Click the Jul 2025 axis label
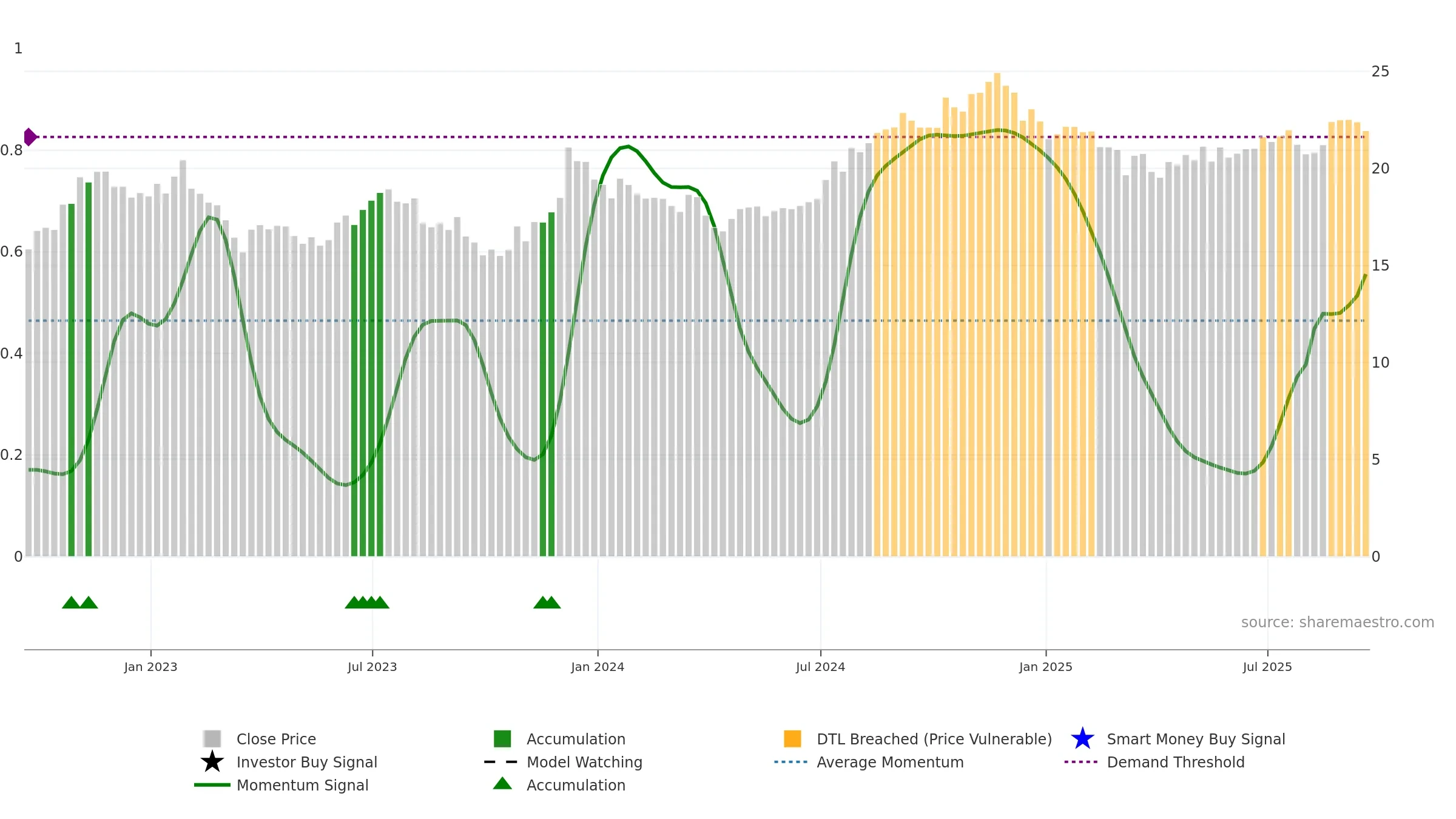Viewport: 1456px width, 819px height. (x=1267, y=667)
